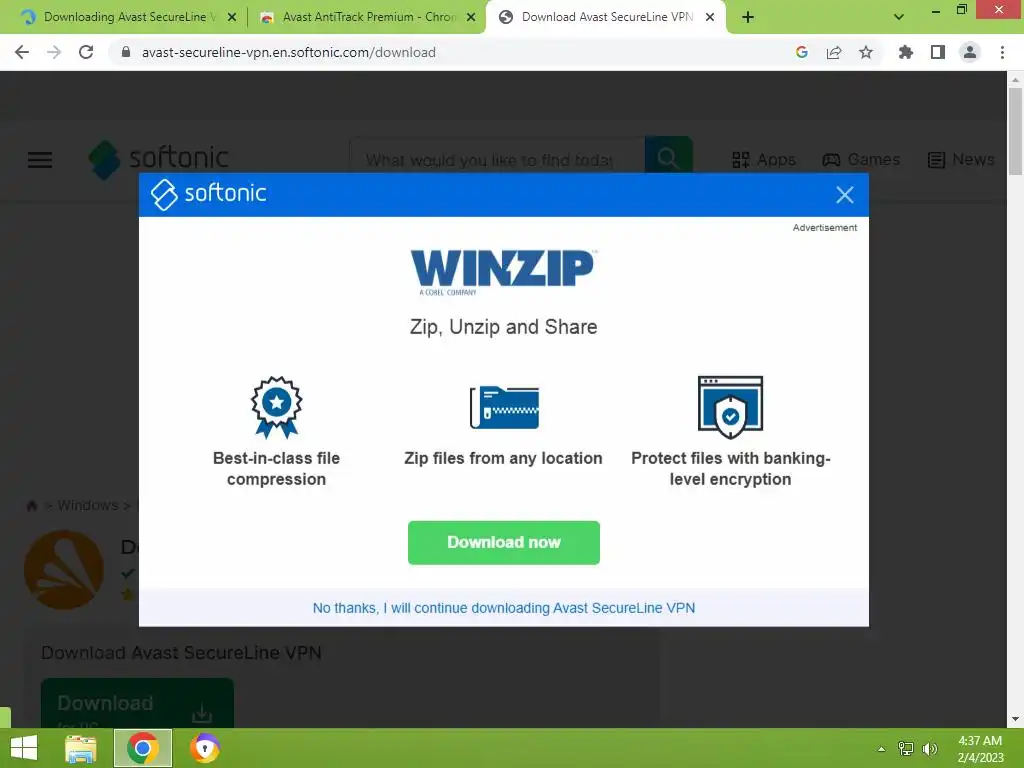
Task: Click the Google icon in address bar
Action: [802, 52]
